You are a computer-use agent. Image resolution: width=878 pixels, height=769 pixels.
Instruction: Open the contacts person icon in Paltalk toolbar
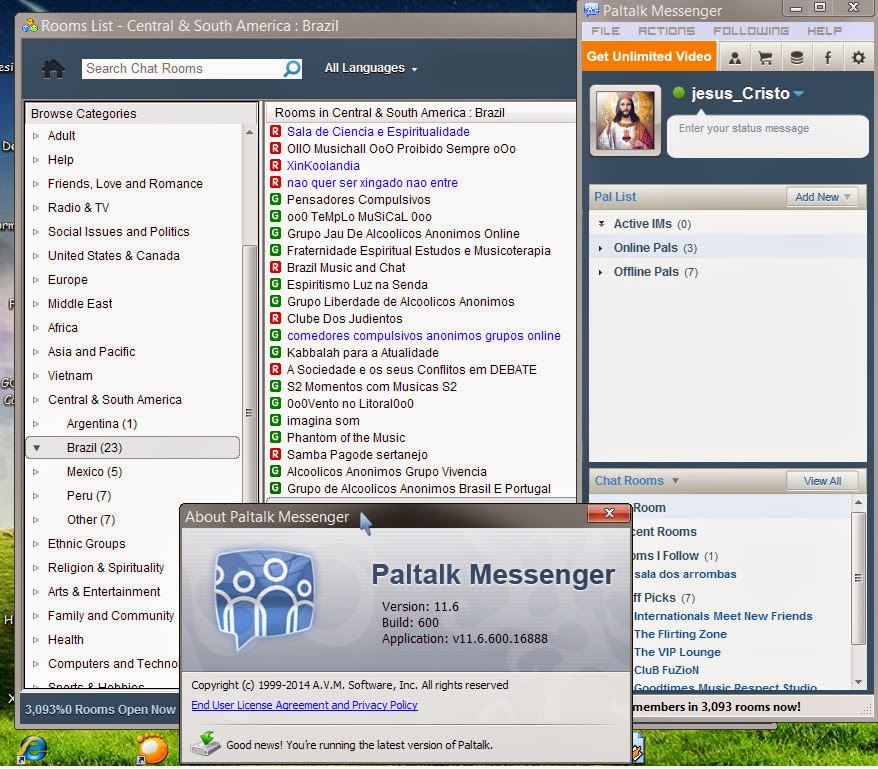point(735,58)
